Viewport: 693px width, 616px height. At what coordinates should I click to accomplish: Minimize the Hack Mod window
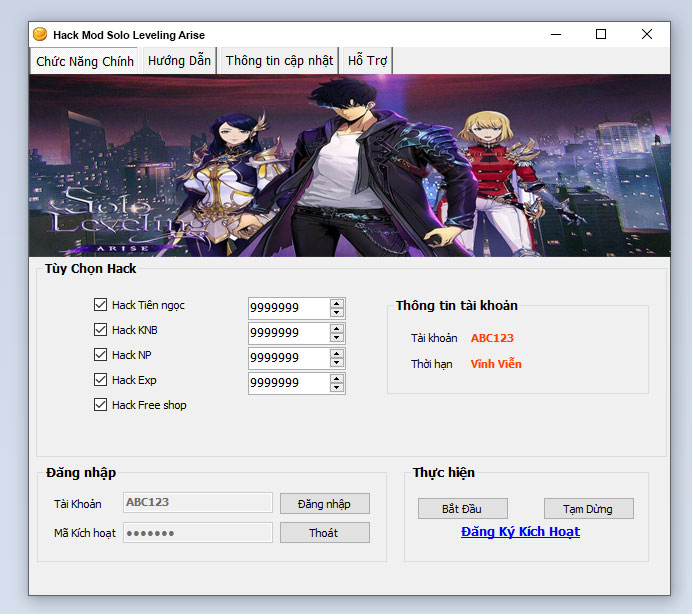click(556, 34)
